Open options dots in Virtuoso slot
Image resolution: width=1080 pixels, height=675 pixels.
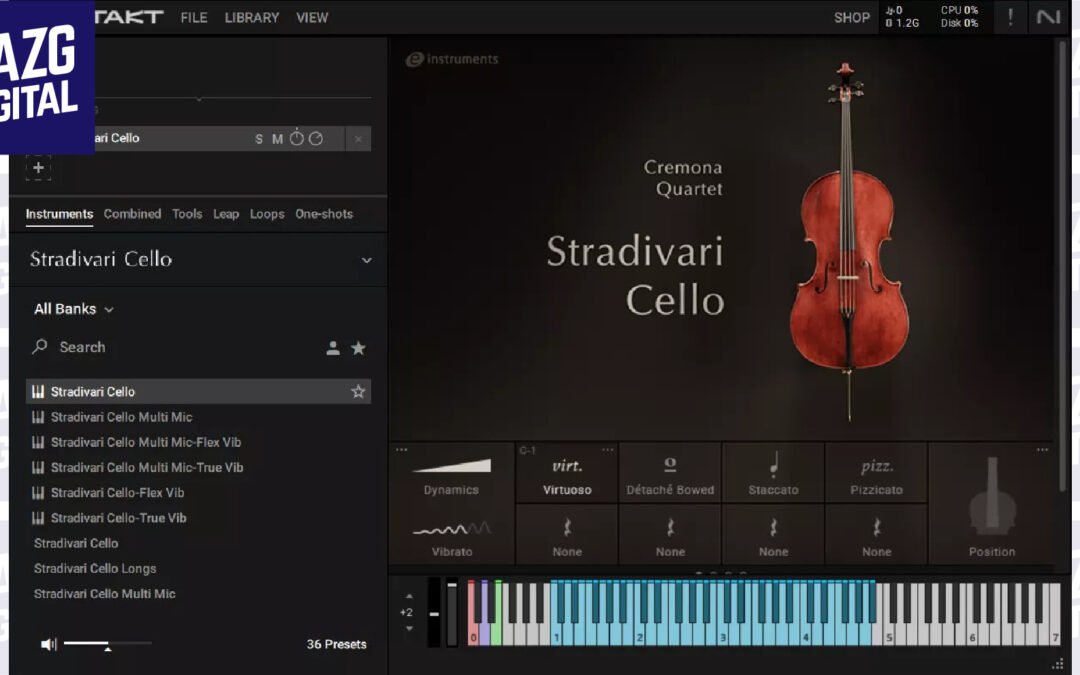608,450
